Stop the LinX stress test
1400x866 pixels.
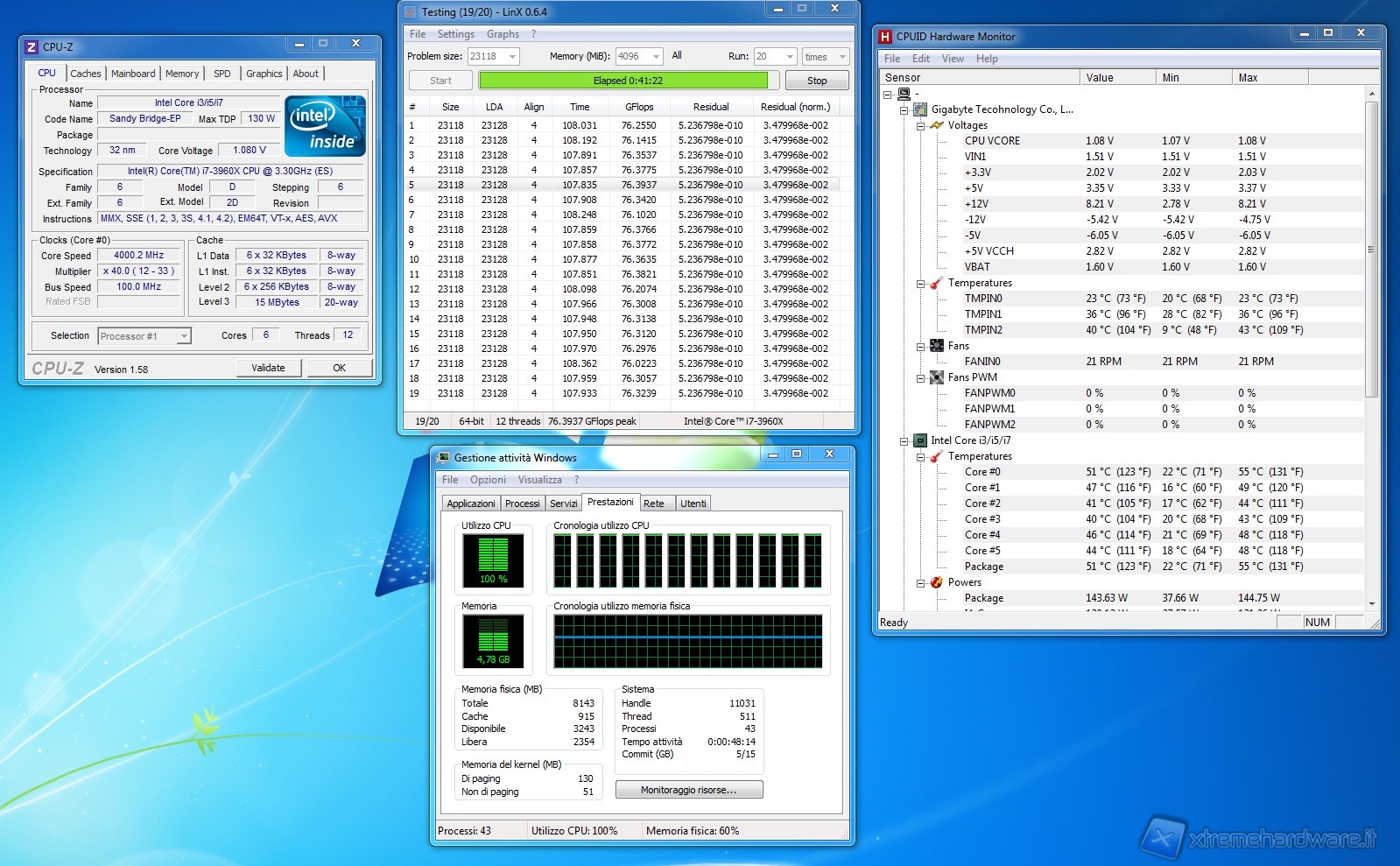click(x=816, y=81)
